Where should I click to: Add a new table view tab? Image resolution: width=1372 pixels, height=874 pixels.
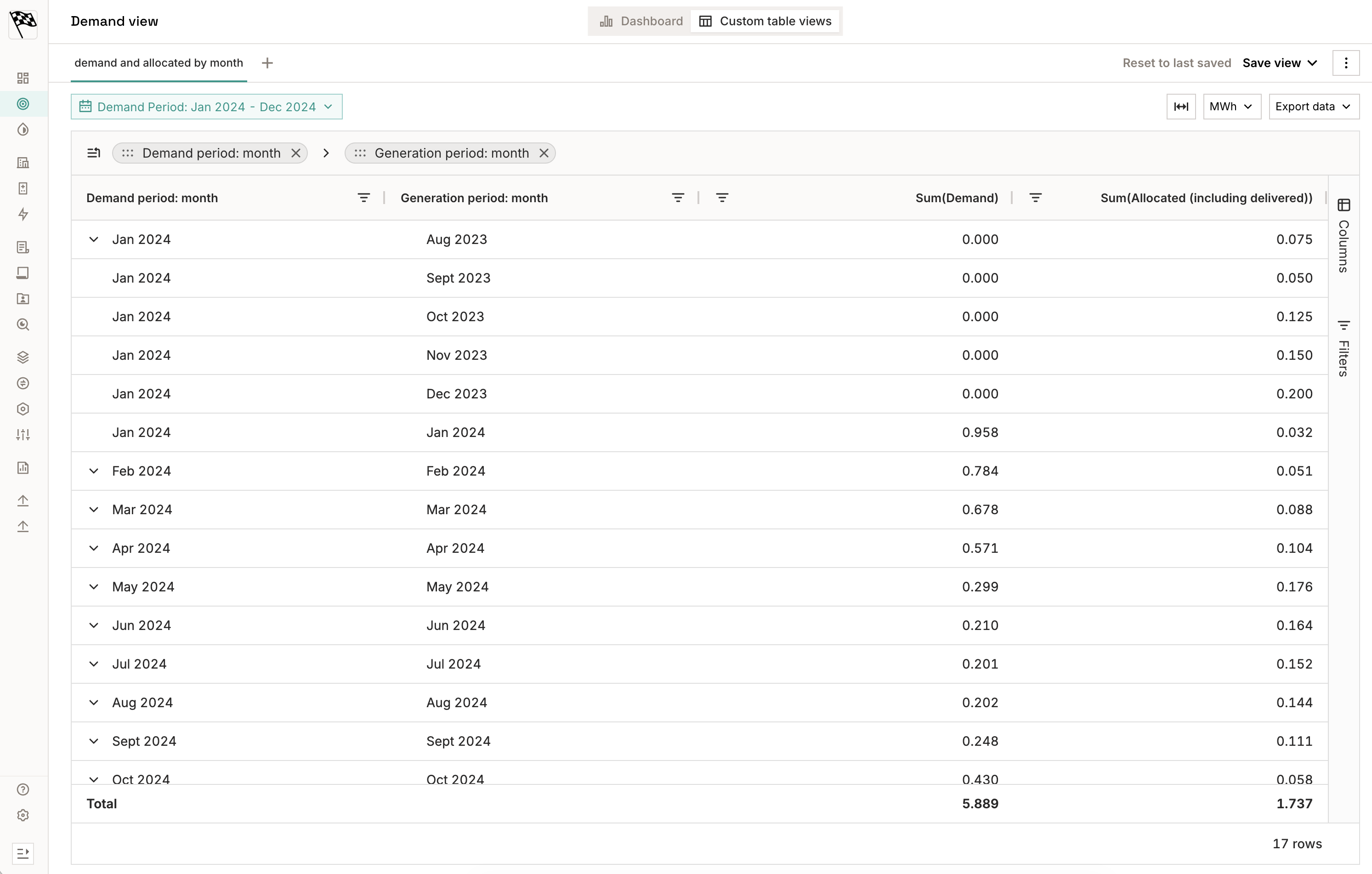tap(267, 62)
